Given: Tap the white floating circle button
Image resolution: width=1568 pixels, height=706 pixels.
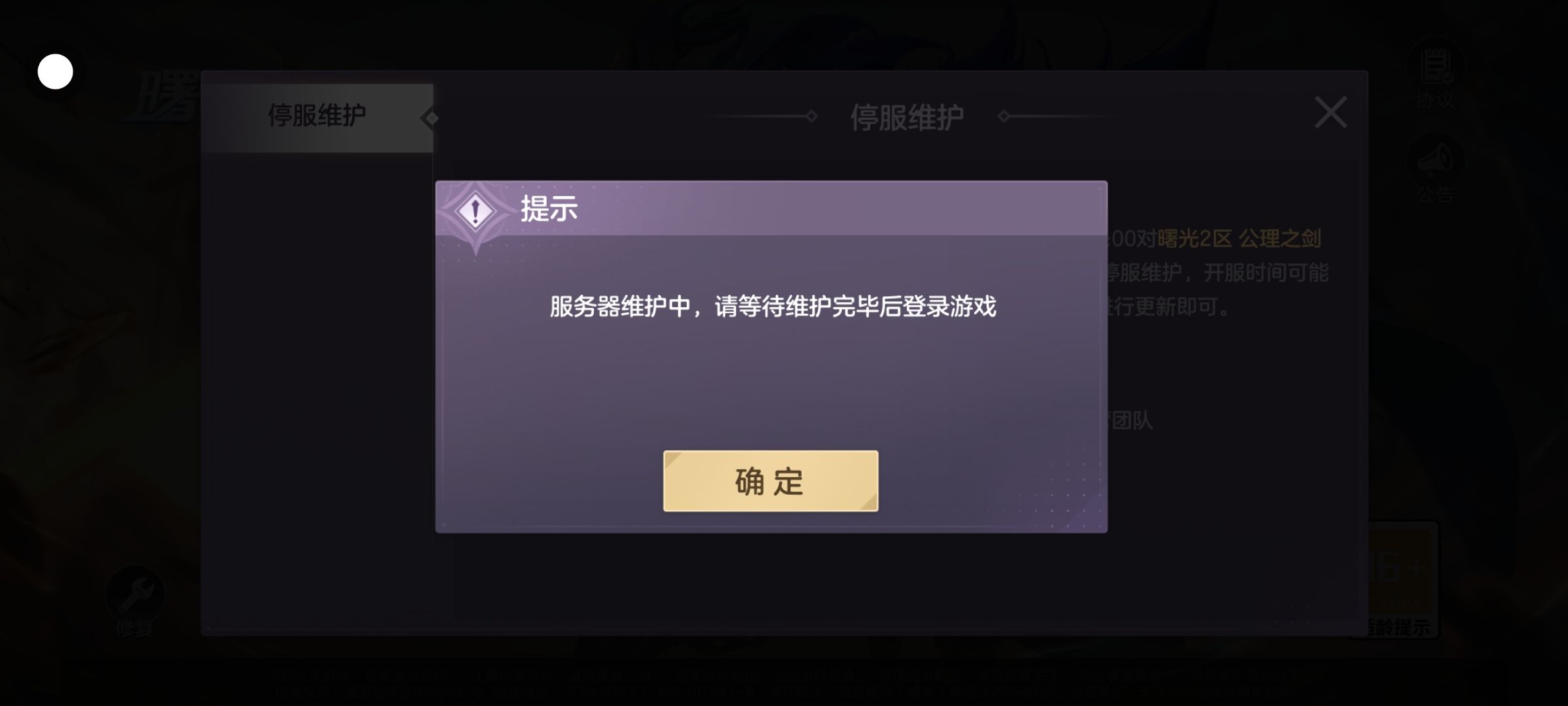Looking at the screenshot, I should 56,72.
